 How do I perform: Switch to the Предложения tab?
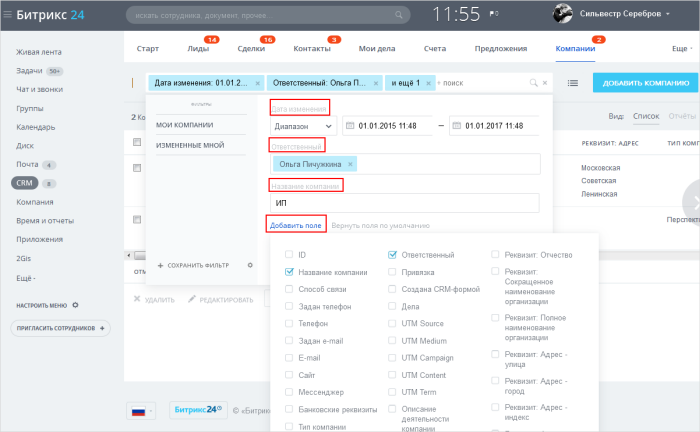pyautogui.click(x=500, y=49)
